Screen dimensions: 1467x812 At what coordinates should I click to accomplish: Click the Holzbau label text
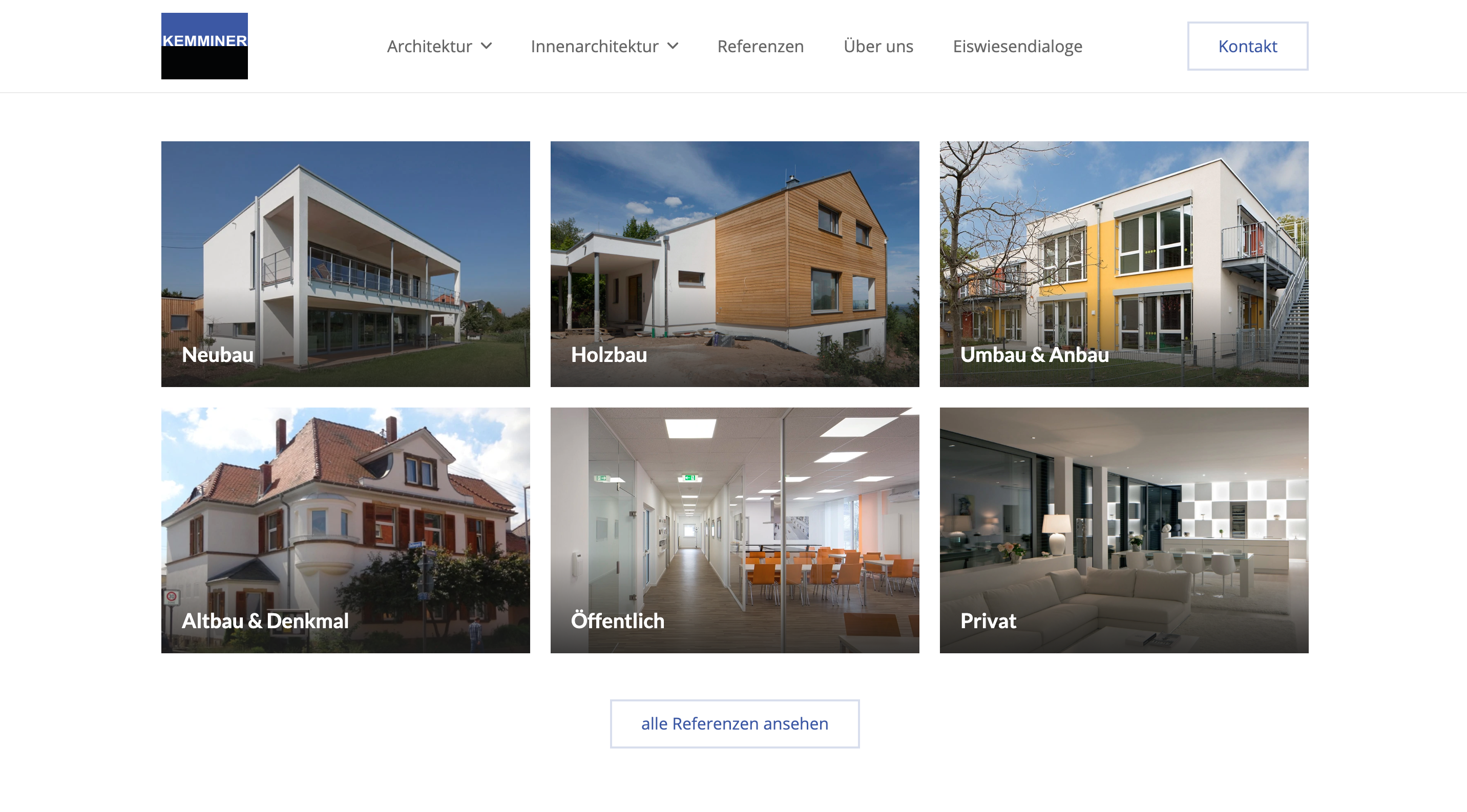click(609, 354)
